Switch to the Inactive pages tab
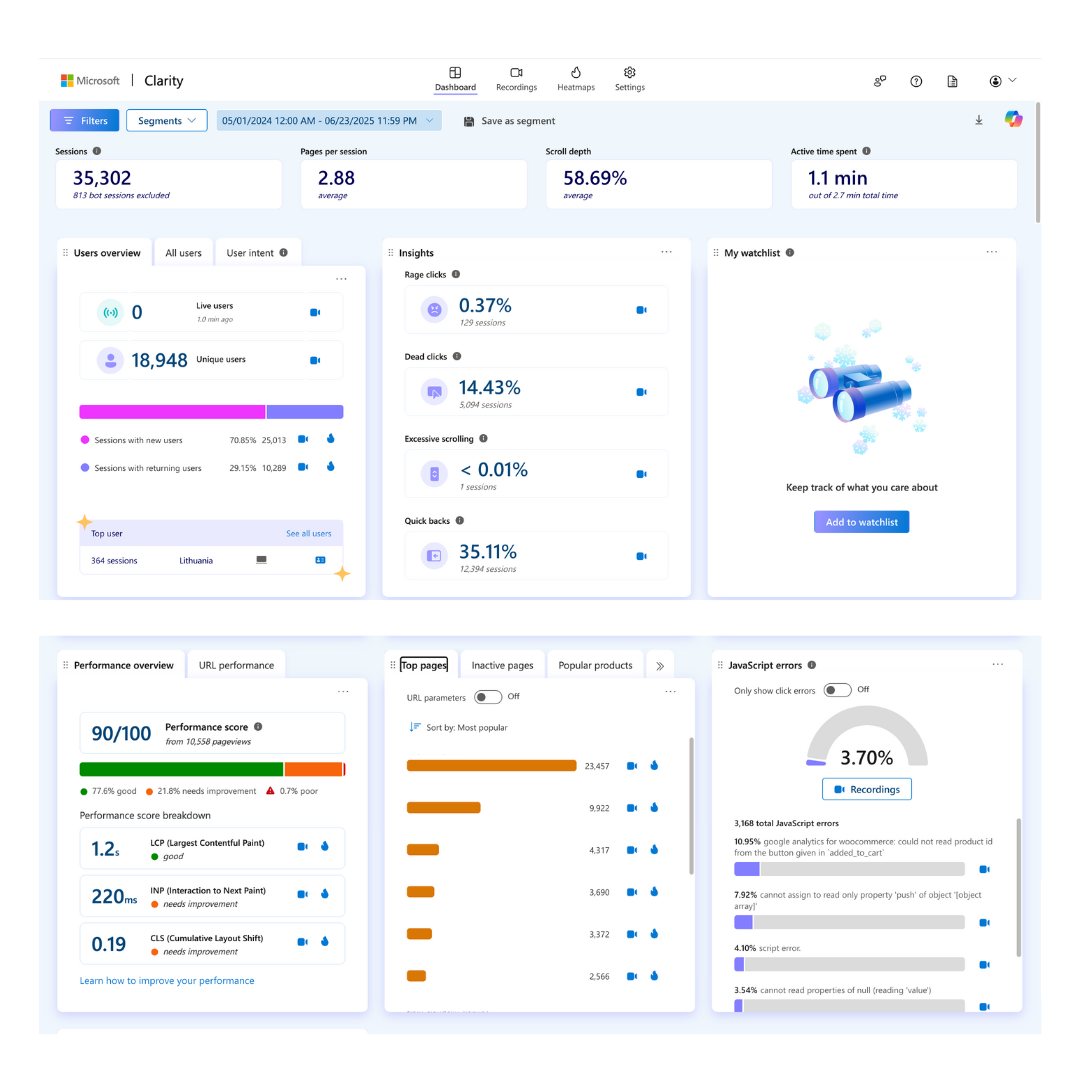Screen dimensions: 1080x1080 (x=502, y=665)
